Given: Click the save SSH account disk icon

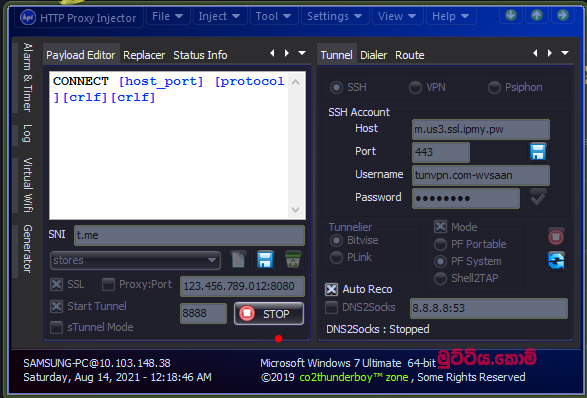Looking at the screenshot, I should pyautogui.click(x=538, y=152).
